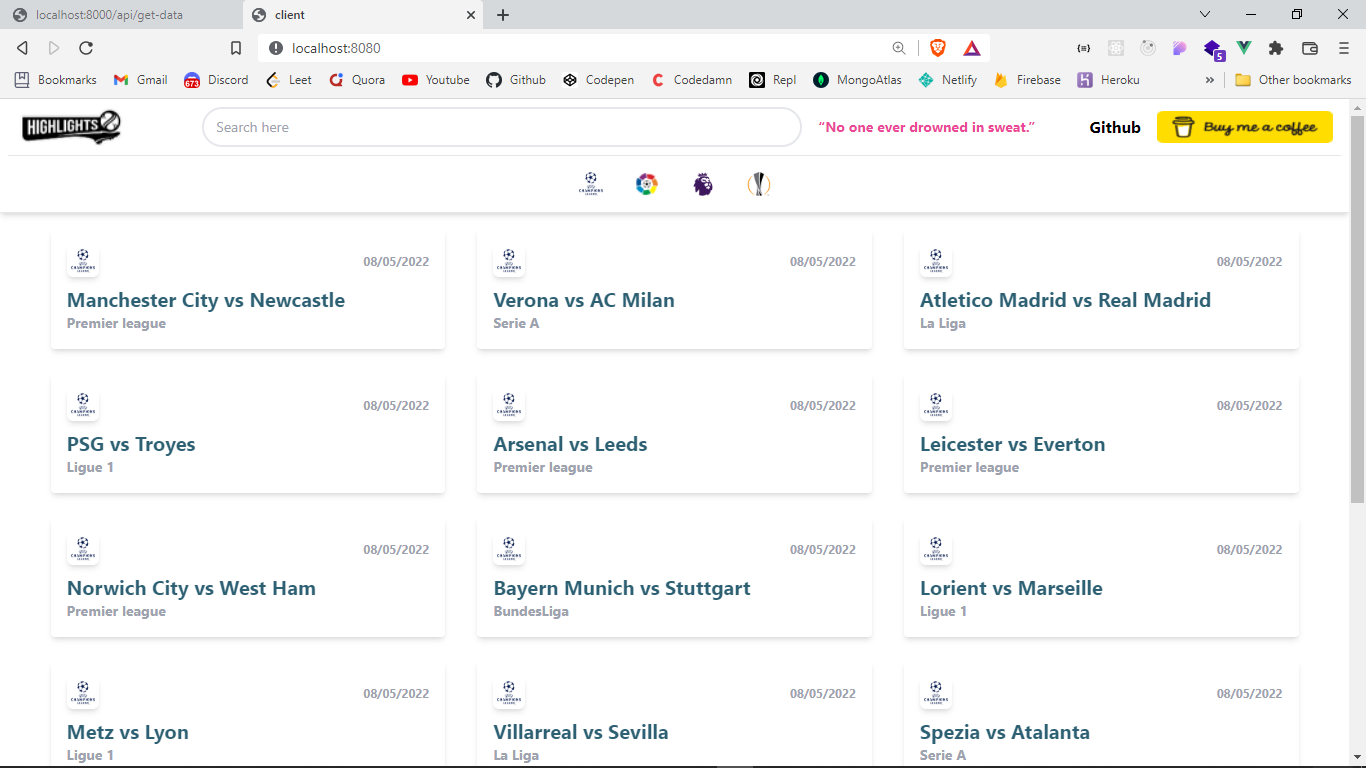Open the tab search chevron
The height and width of the screenshot is (768, 1366).
pos(1205,14)
